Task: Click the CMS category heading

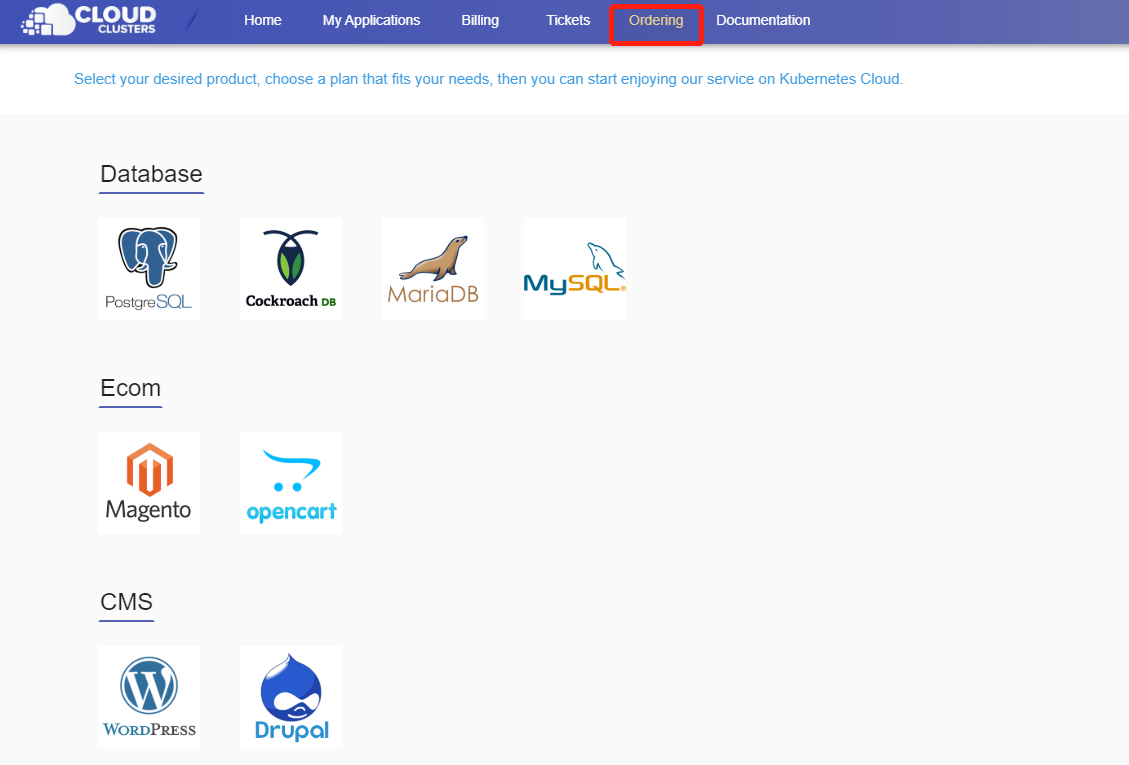Action: [126, 602]
